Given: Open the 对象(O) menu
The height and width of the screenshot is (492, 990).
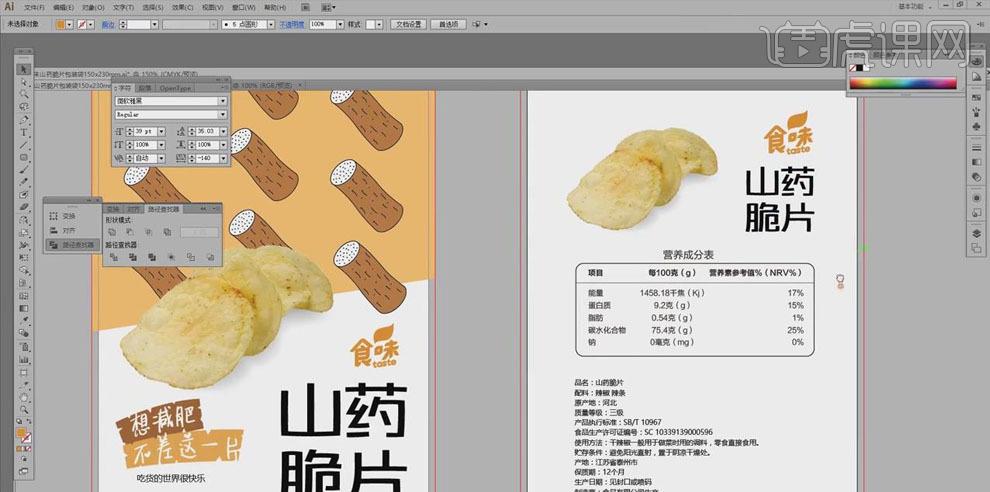Looking at the screenshot, I should tap(93, 8).
